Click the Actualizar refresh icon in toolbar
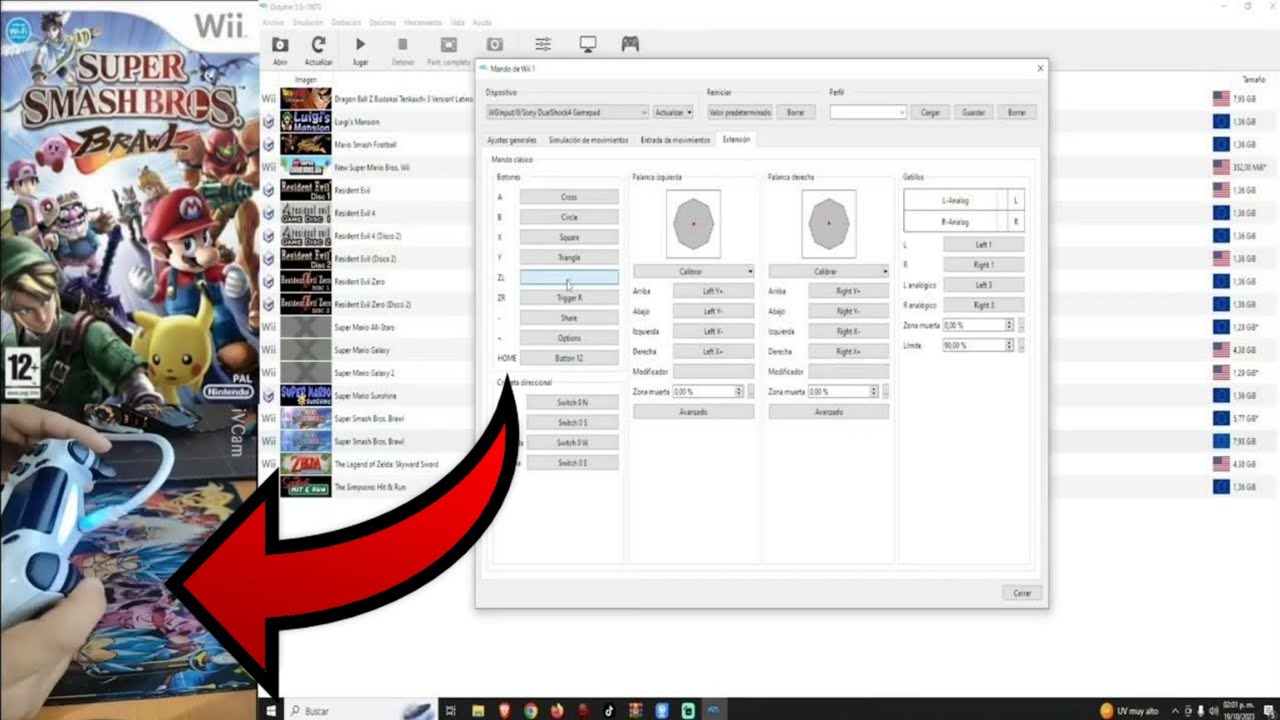 point(318,45)
